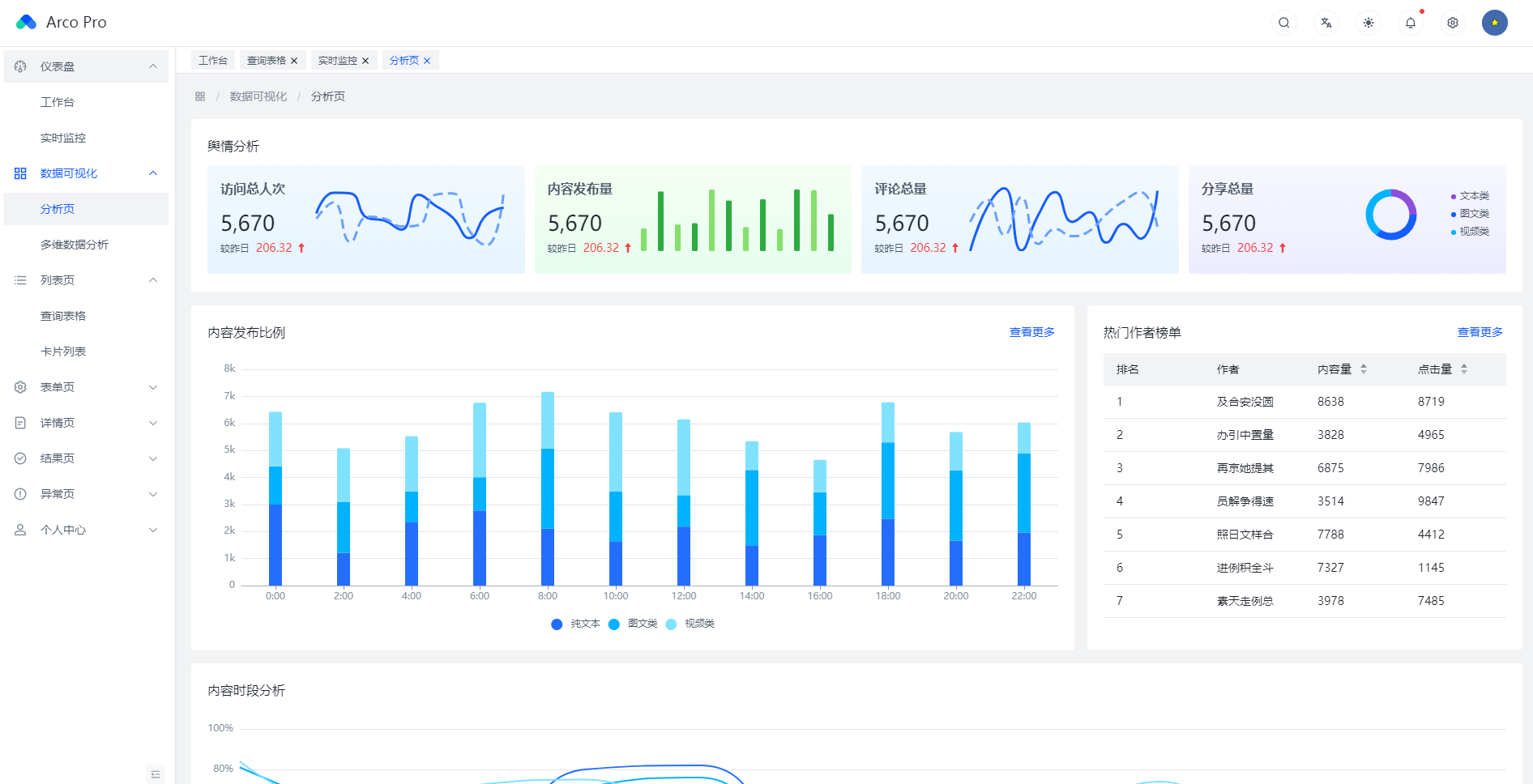Switch to the 工作台 tab
The width and height of the screenshot is (1533, 784).
click(213, 61)
